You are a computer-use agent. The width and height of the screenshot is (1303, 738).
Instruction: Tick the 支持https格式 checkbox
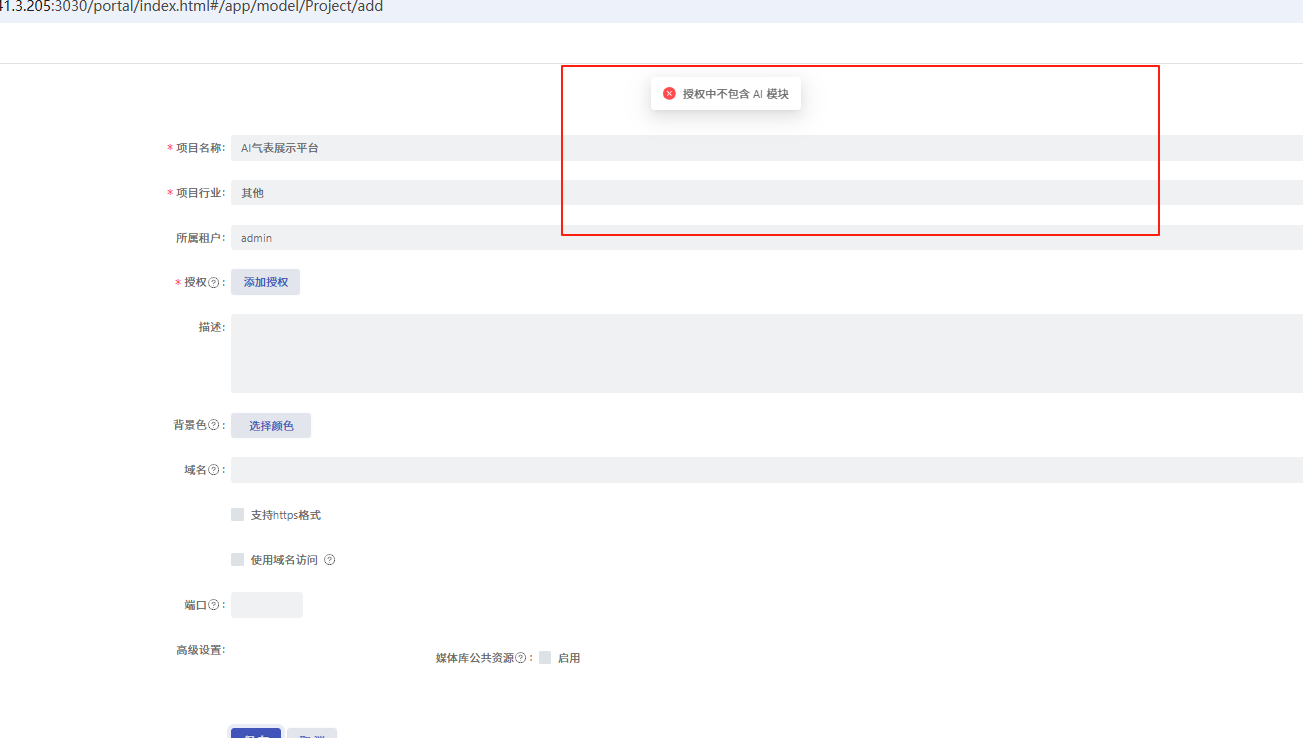pyautogui.click(x=237, y=514)
